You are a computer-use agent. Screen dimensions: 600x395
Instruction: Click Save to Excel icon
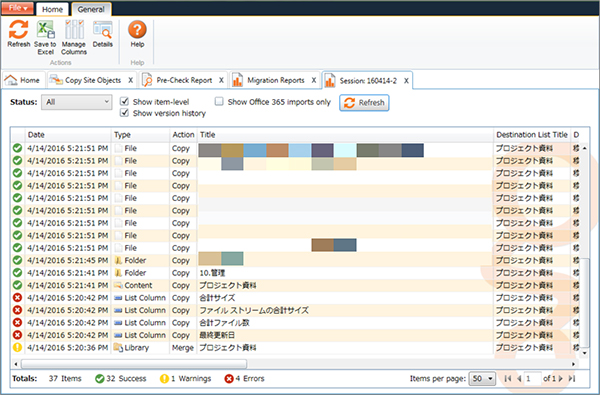point(45,37)
